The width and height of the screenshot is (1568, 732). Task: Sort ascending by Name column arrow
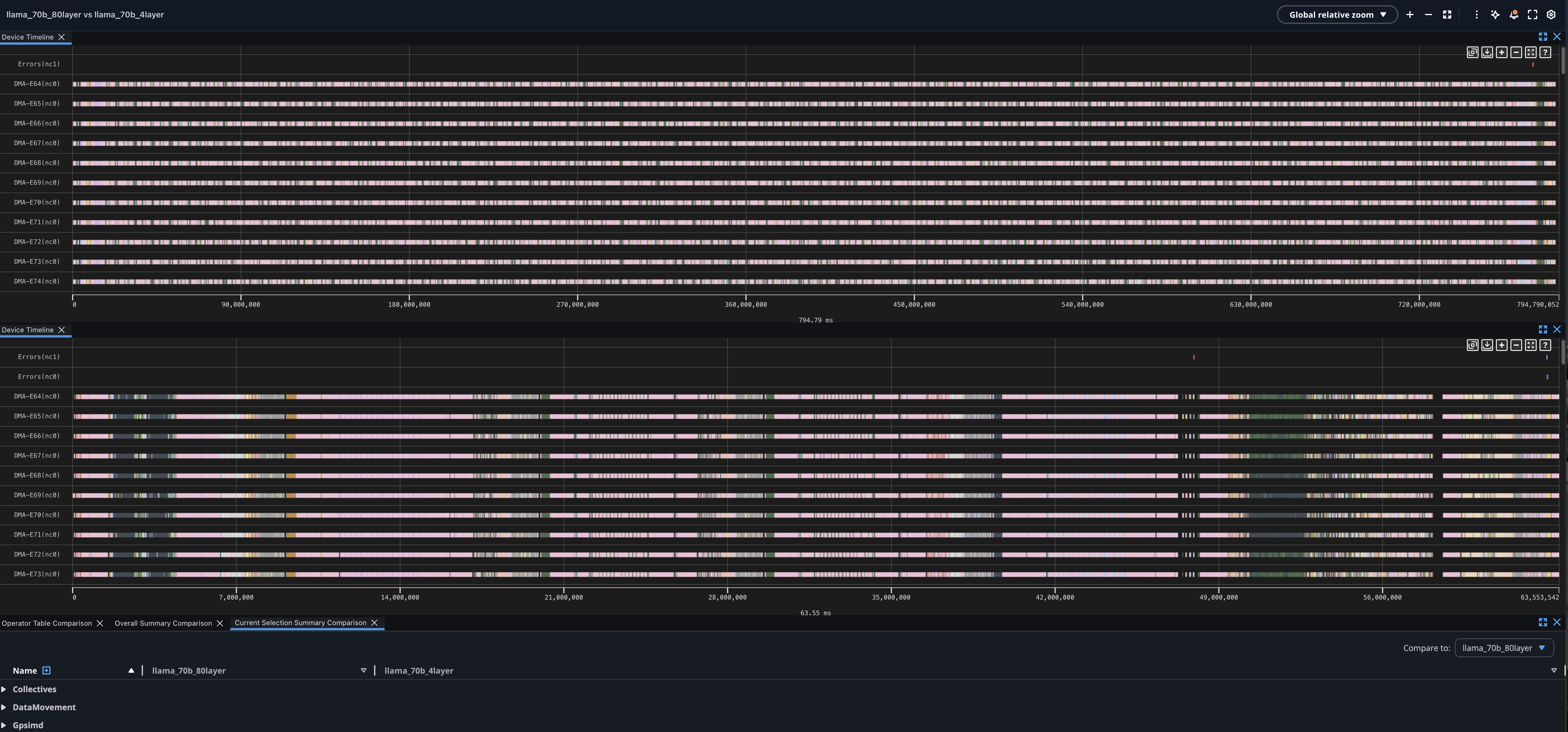pos(131,670)
